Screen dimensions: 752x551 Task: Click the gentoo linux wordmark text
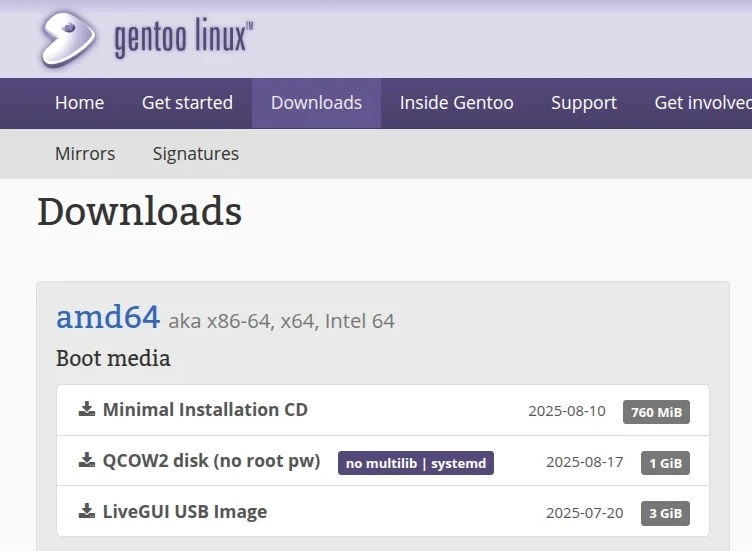click(x=183, y=39)
